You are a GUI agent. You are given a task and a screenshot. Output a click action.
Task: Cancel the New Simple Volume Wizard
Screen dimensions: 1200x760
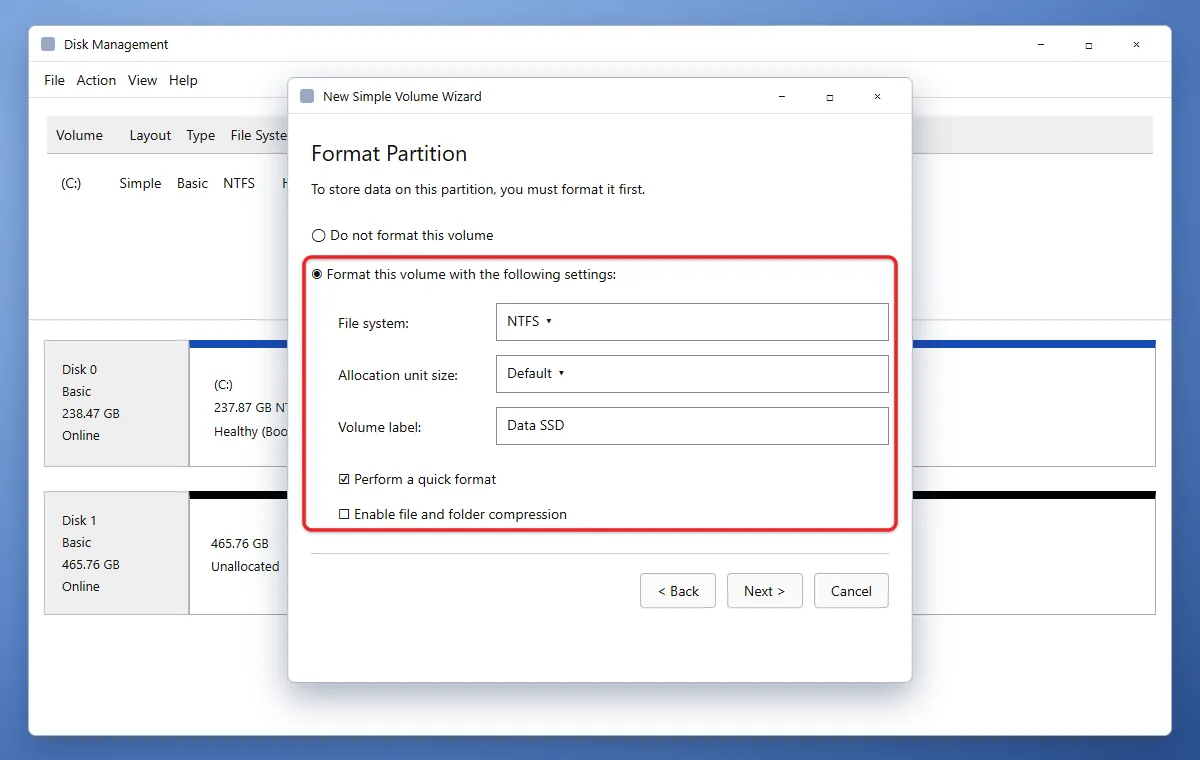point(851,591)
